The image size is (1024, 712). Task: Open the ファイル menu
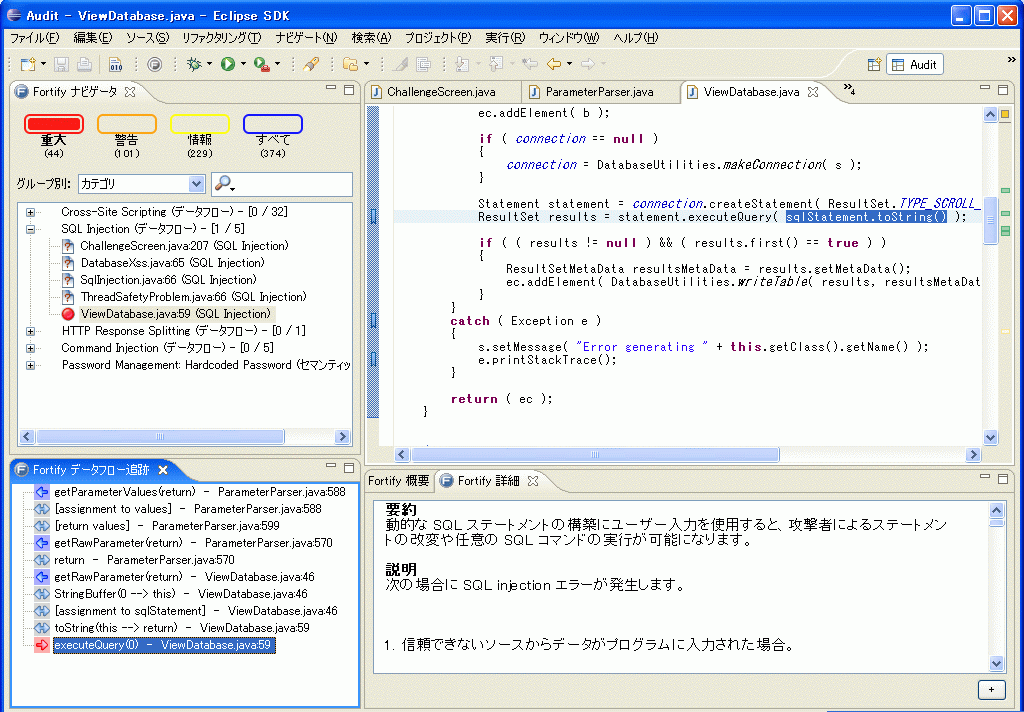35,38
